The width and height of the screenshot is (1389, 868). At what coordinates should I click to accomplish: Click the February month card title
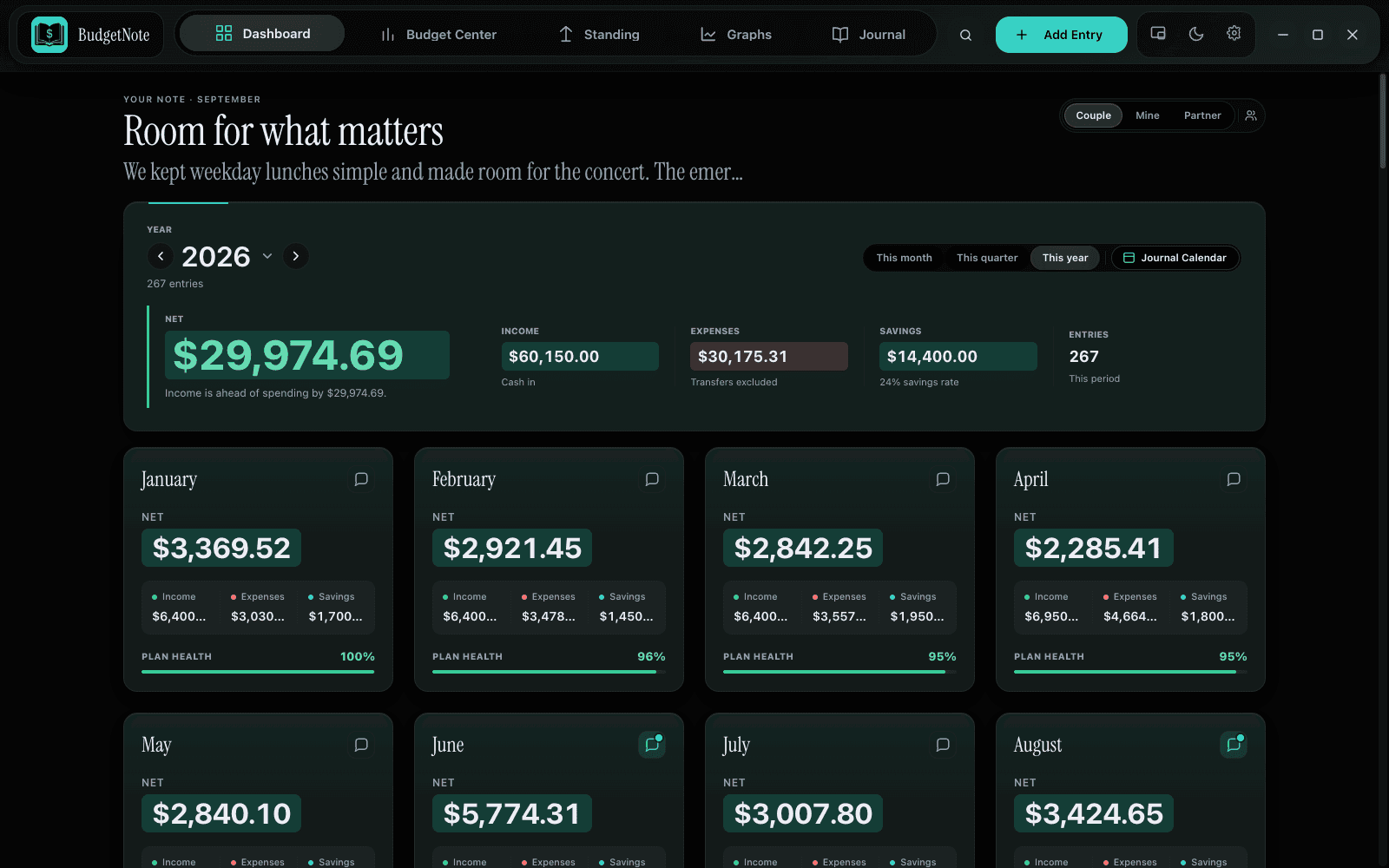[464, 479]
